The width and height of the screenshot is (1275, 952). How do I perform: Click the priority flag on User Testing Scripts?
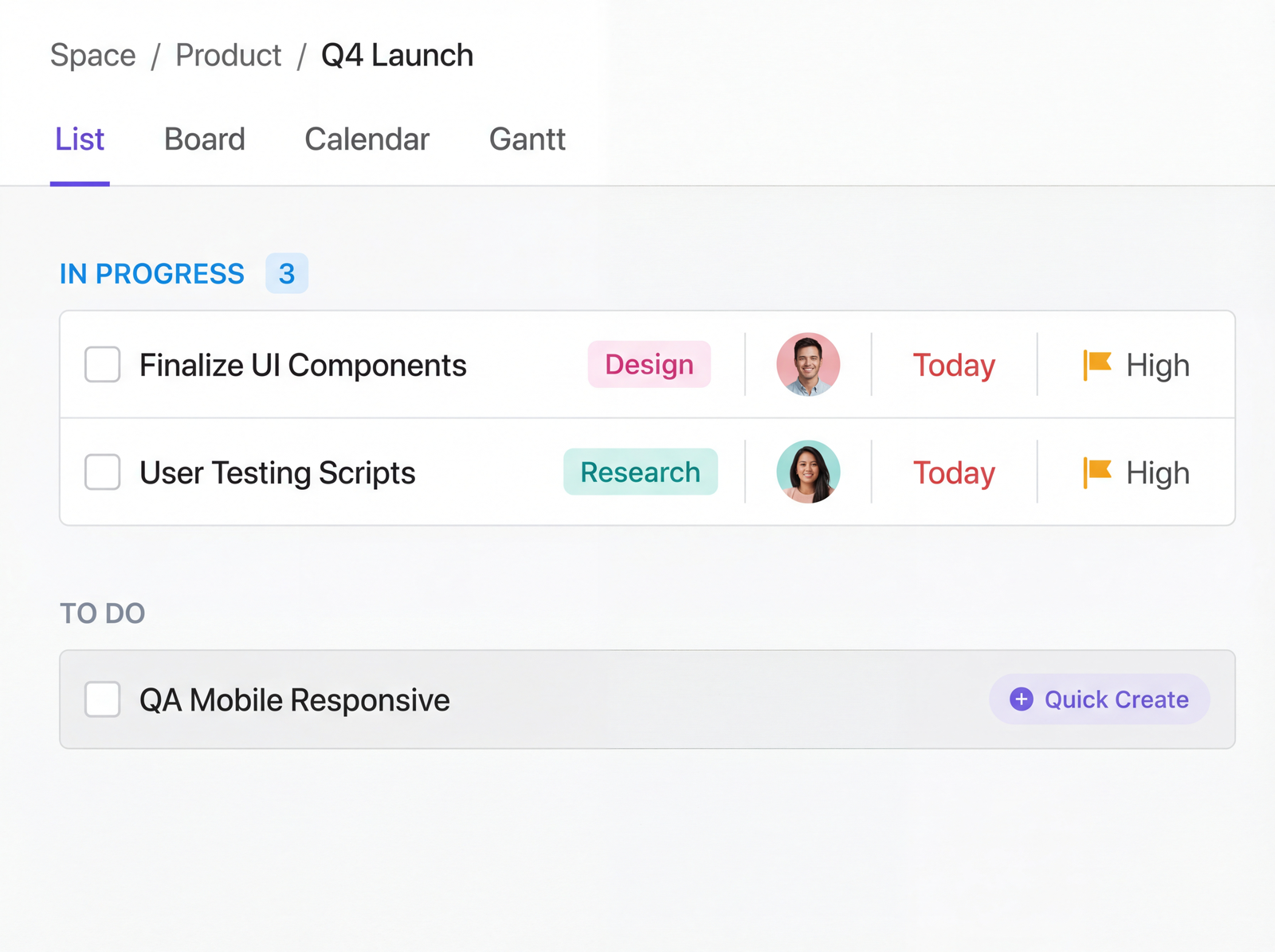(x=1097, y=472)
